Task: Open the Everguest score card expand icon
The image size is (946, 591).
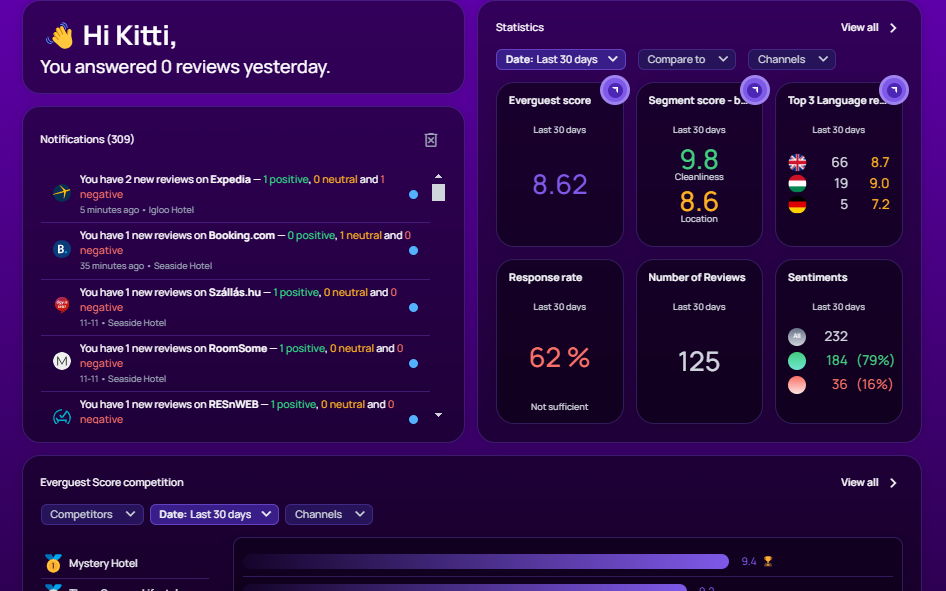Action: [615, 90]
